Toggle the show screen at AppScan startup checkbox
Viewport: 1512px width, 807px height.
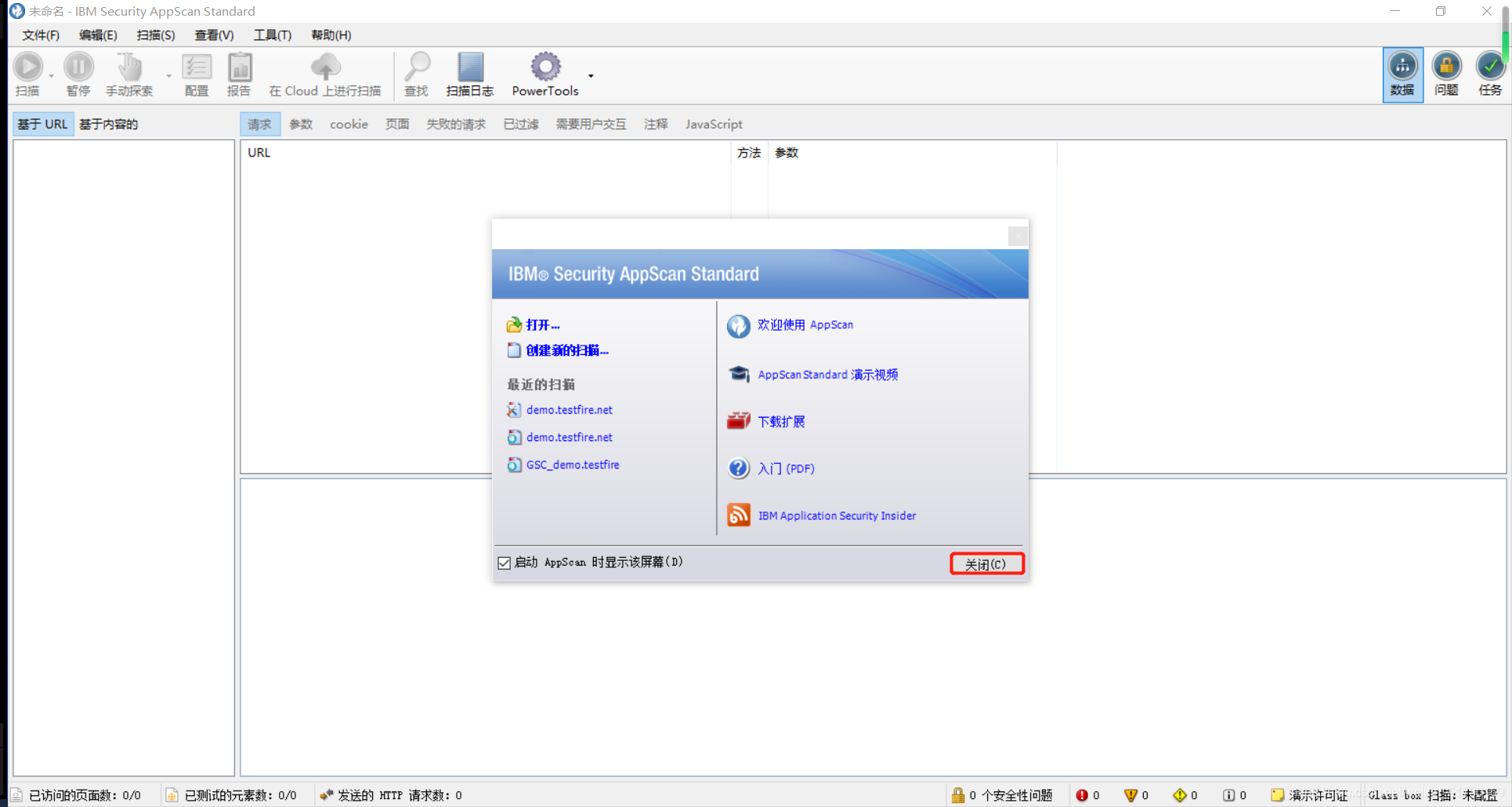point(505,563)
